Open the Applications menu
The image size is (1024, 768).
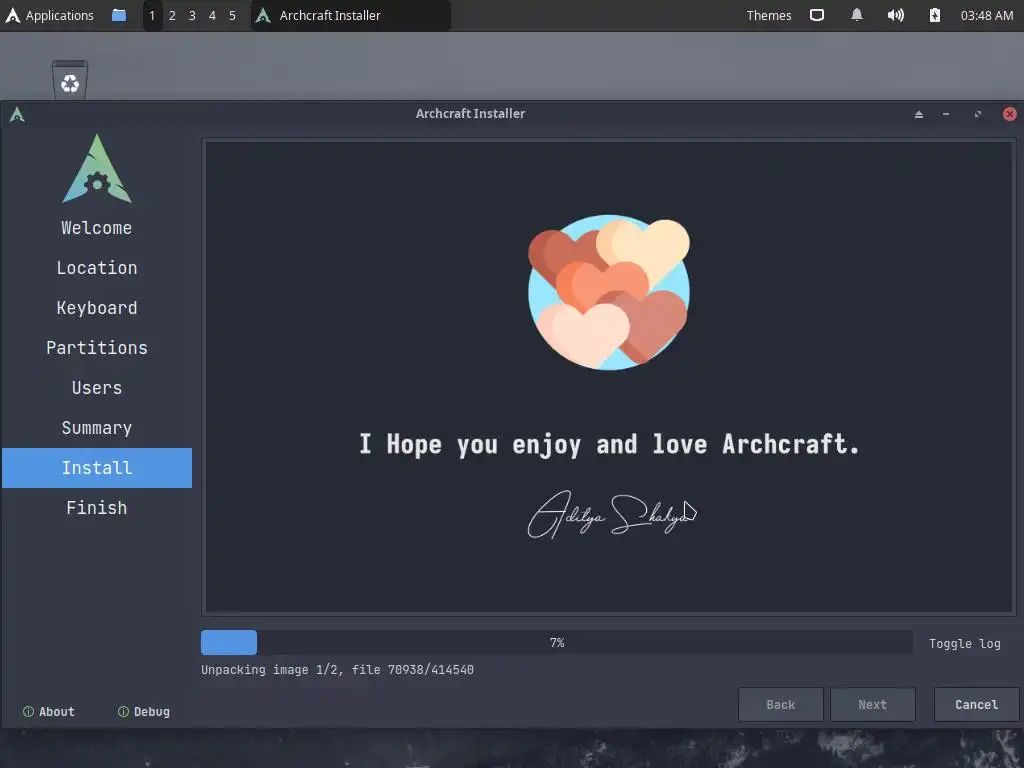[x=50, y=15]
